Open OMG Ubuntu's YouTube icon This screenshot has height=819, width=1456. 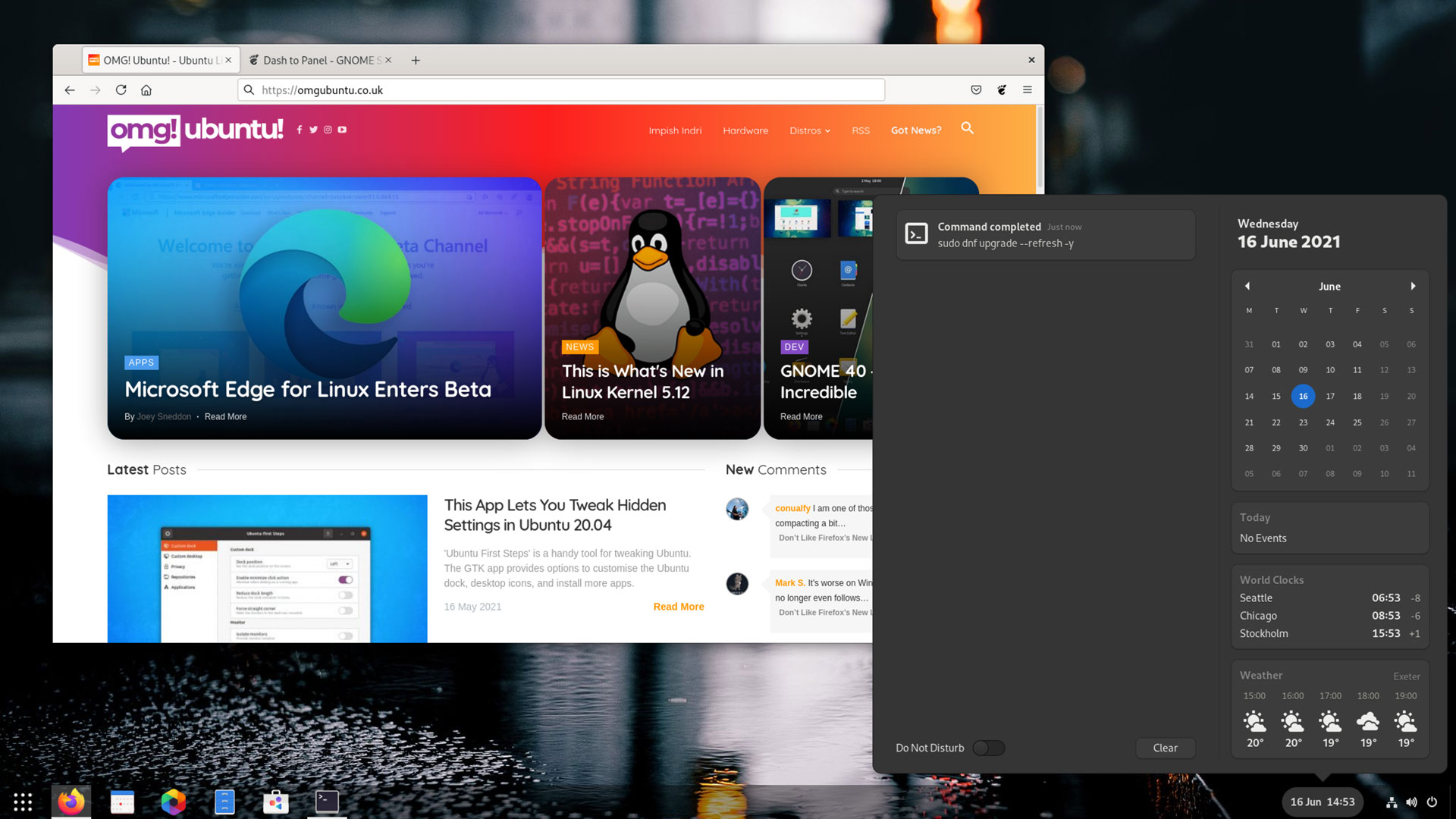pos(342,130)
